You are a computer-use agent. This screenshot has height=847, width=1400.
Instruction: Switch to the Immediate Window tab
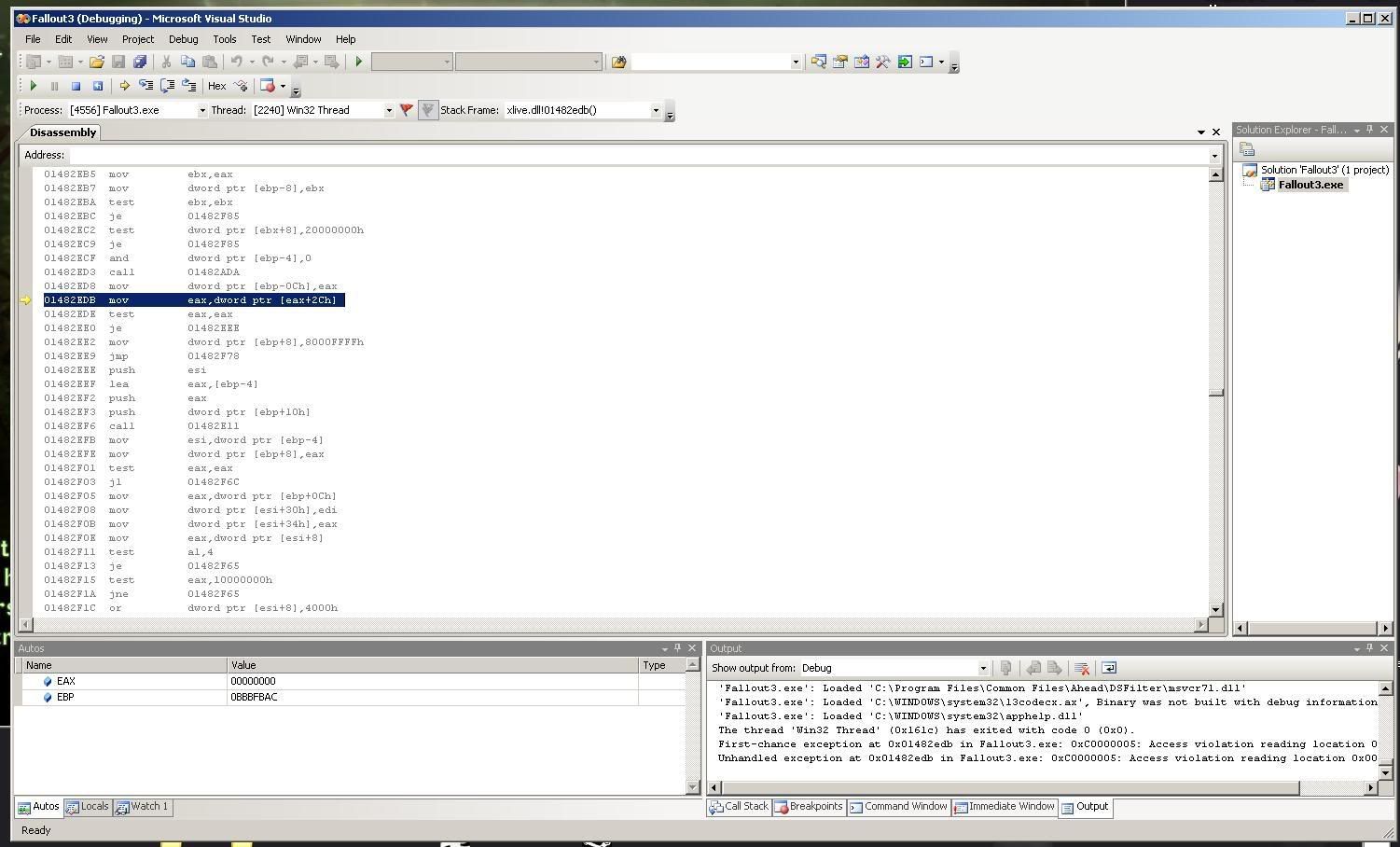pos(1004,807)
